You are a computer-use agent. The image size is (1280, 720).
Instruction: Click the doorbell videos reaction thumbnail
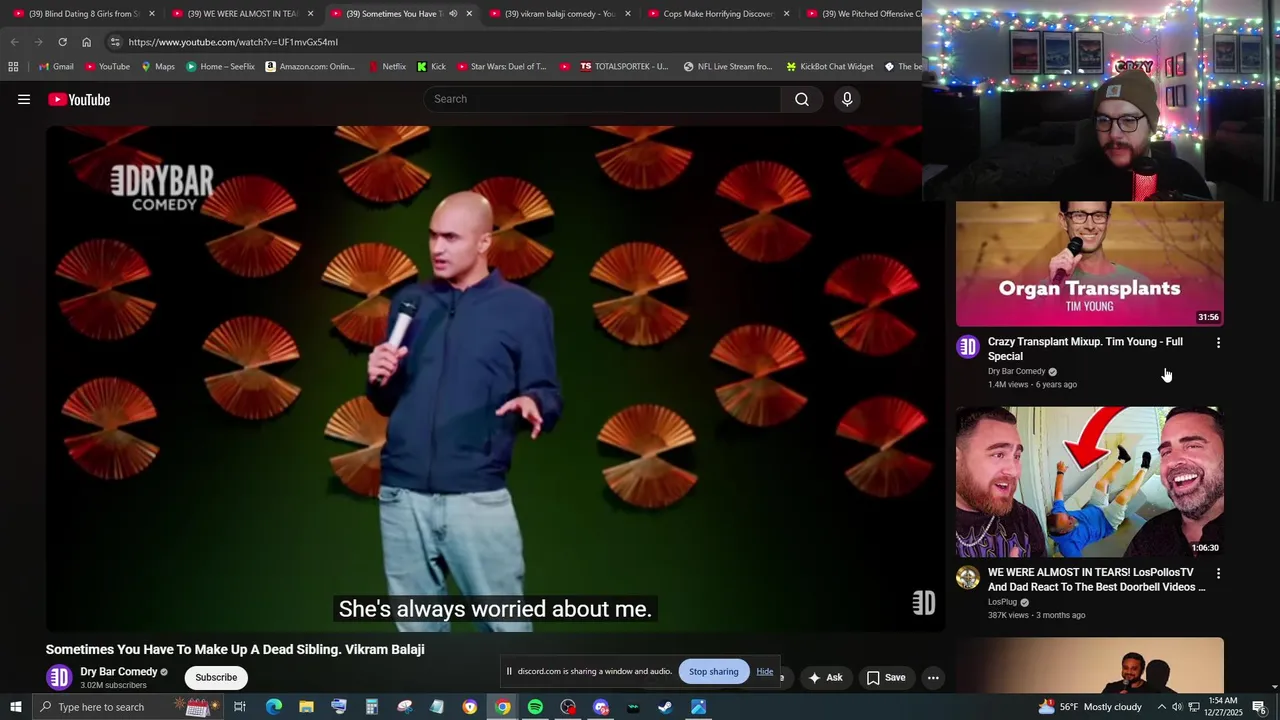[1089, 482]
